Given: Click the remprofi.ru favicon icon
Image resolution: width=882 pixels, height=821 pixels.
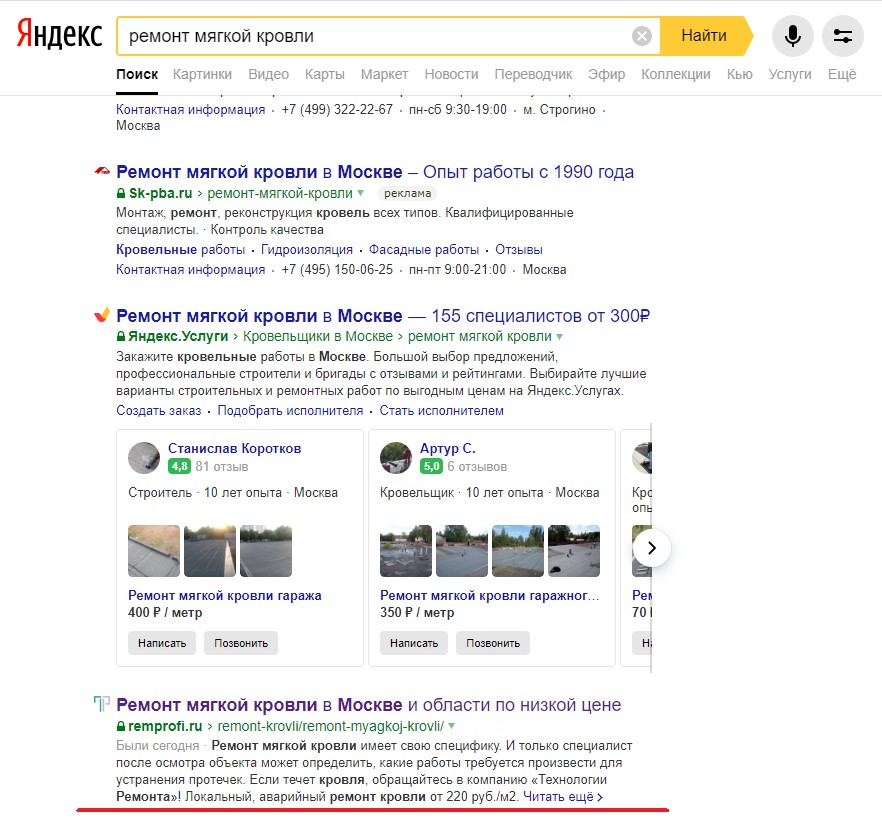Looking at the screenshot, I should point(102,703).
